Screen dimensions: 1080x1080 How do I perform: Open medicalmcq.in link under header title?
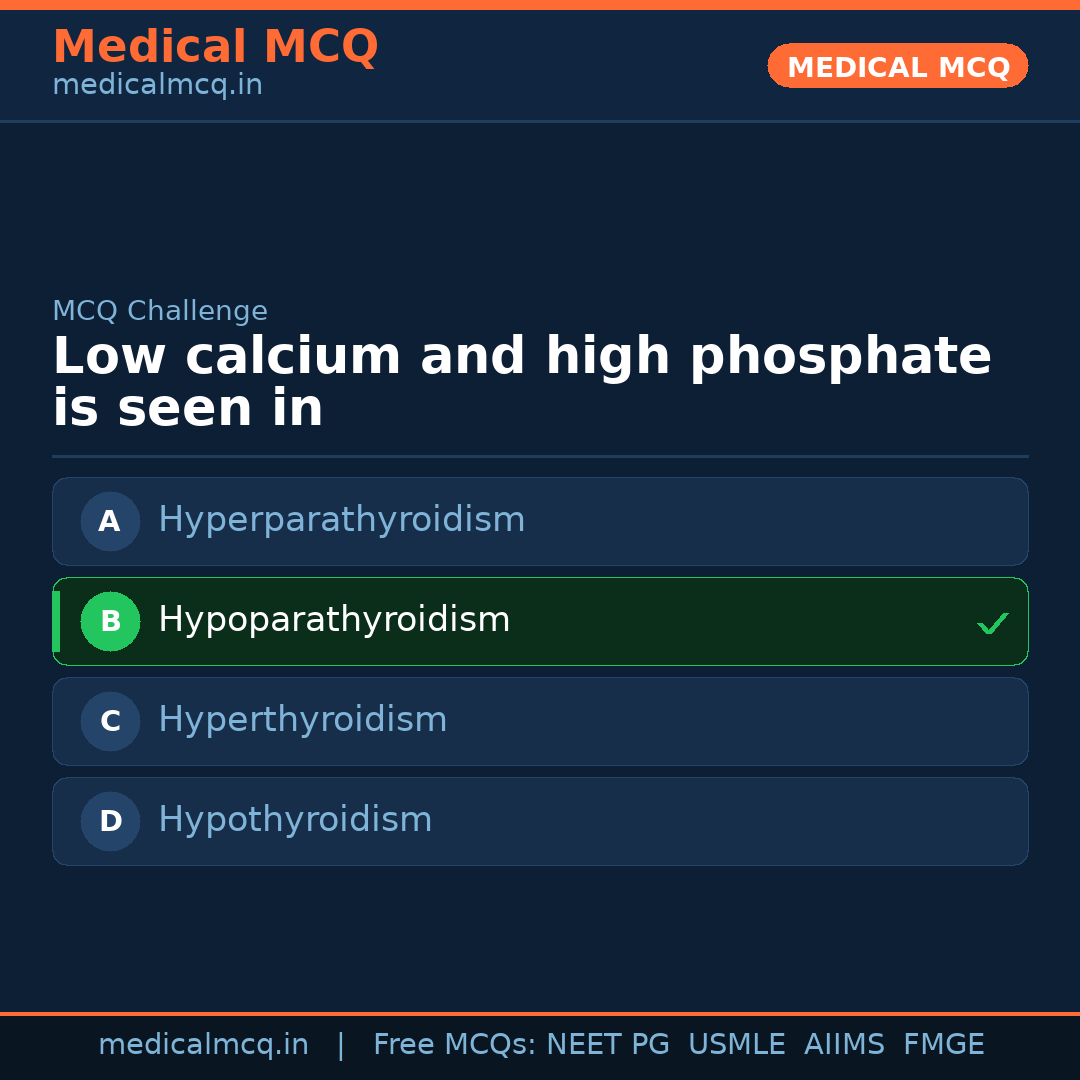tap(157, 86)
